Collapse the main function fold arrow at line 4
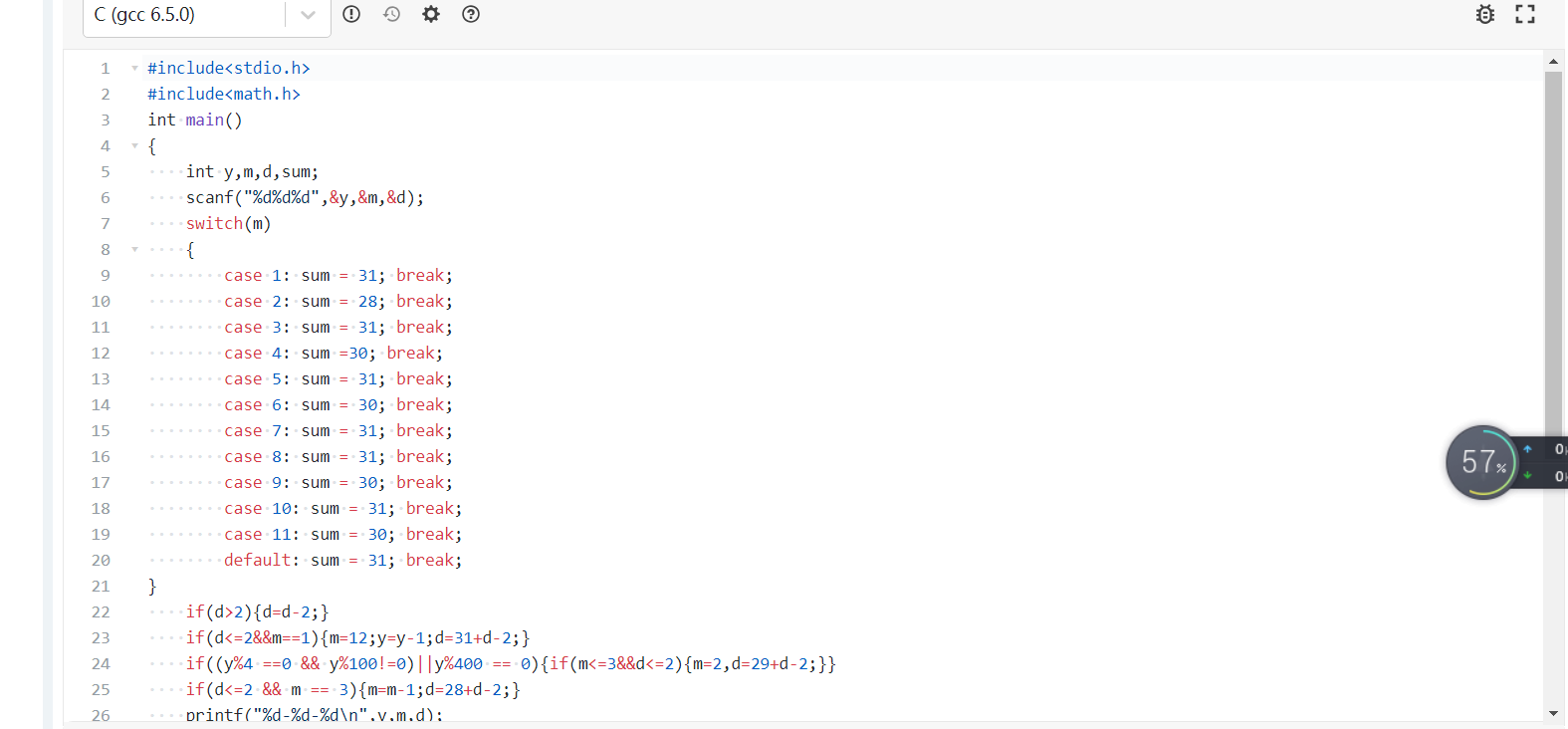The image size is (1568, 729). pos(134,145)
